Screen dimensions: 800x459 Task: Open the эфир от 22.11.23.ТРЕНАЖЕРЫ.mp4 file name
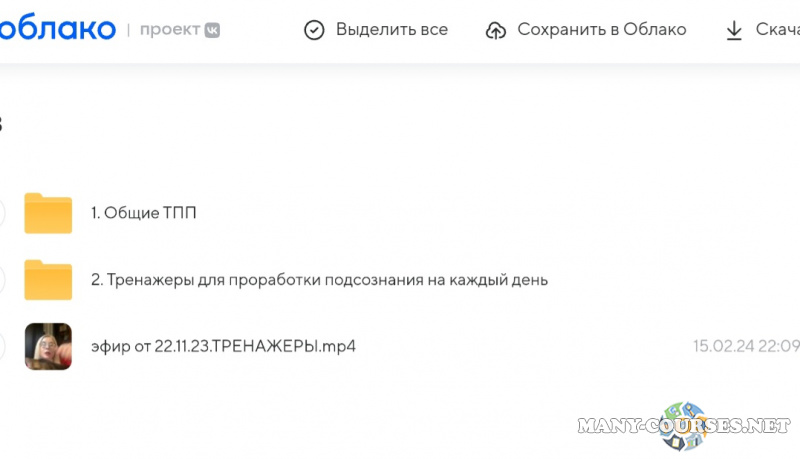tap(223, 346)
